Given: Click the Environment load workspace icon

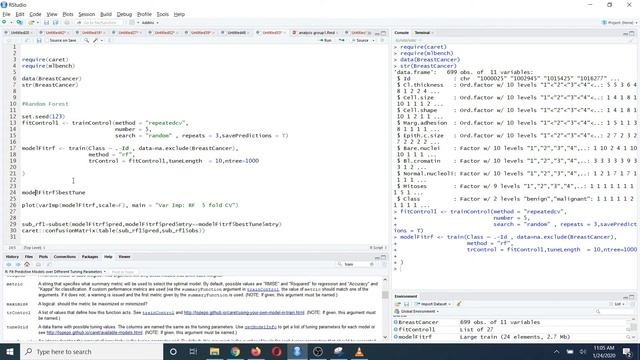Looking at the screenshot, I should tap(398, 304).
